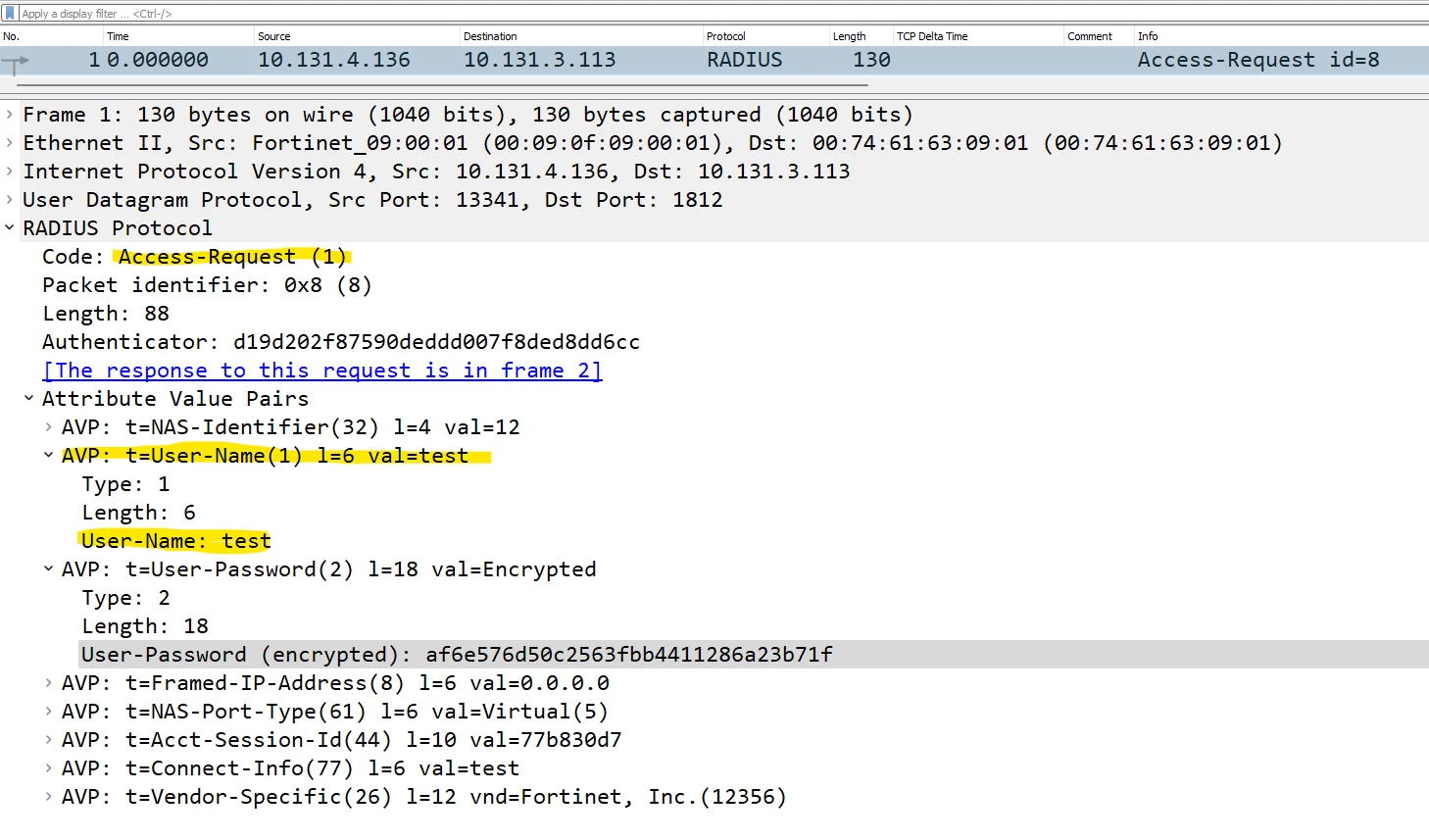Sort packets by the Time column
The width and height of the screenshot is (1429, 840).
click(x=178, y=36)
